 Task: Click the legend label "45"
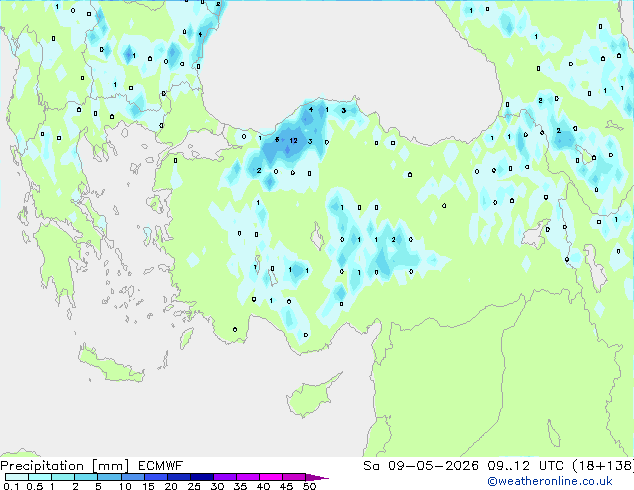point(286,486)
